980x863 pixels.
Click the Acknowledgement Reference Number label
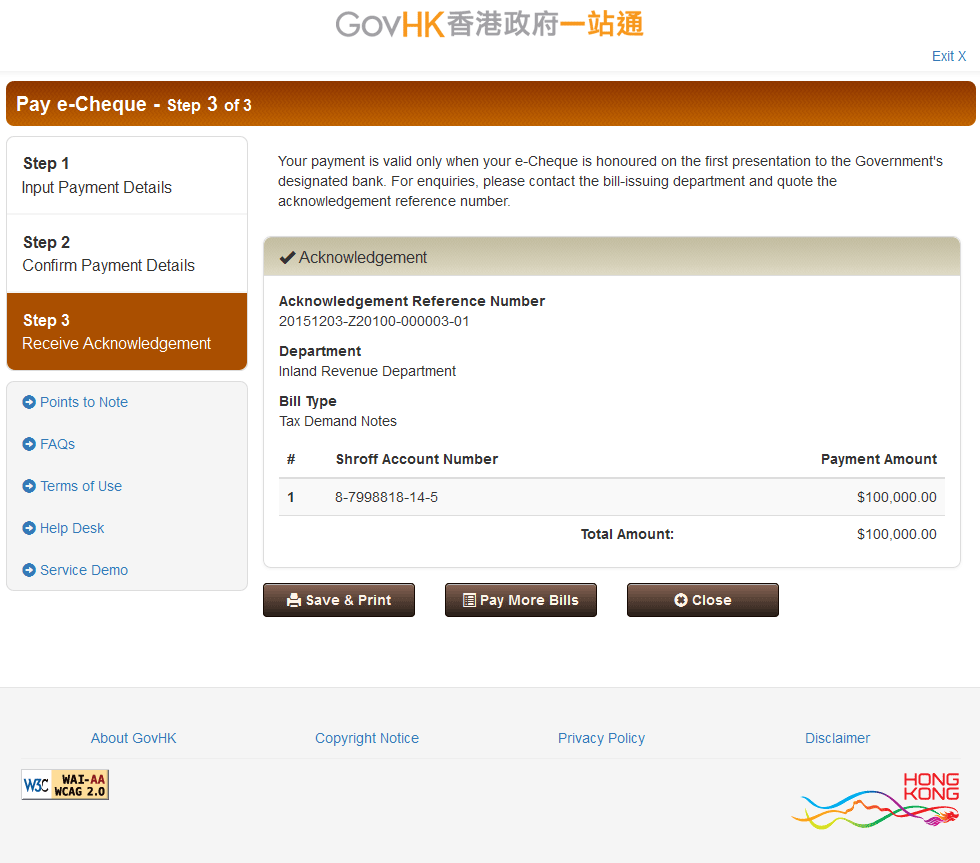(412, 301)
